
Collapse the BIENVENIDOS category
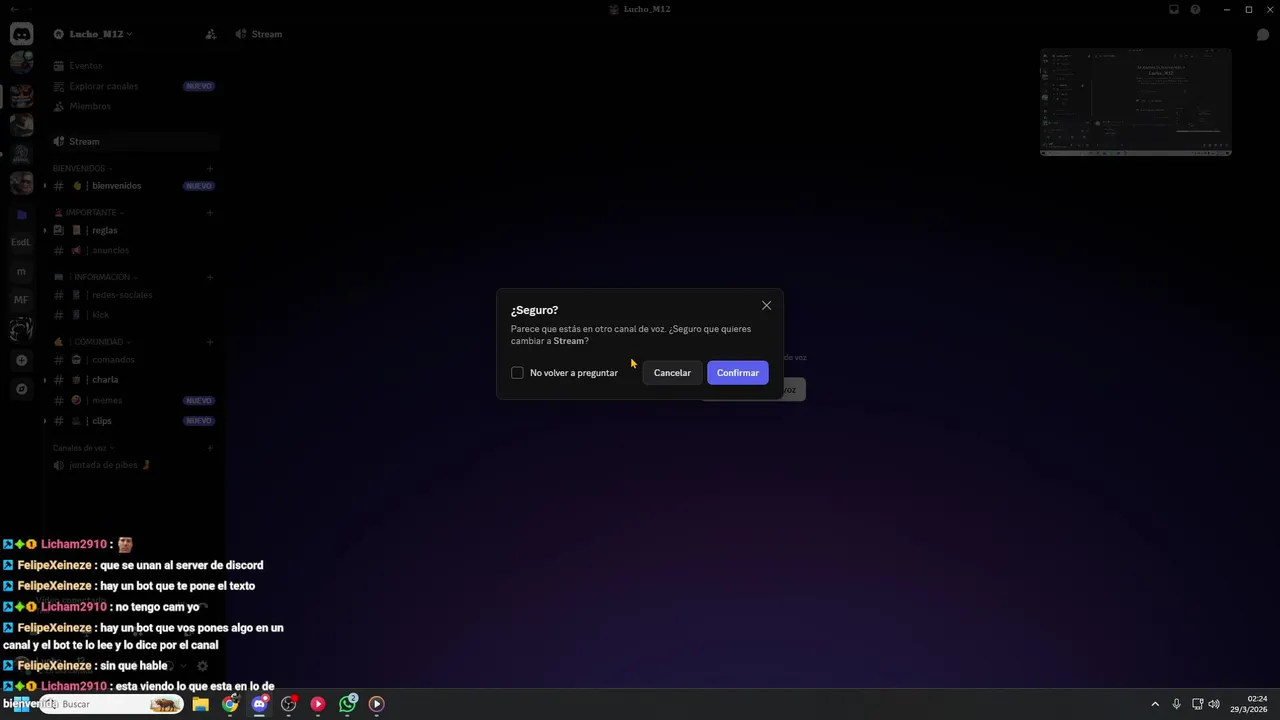click(x=83, y=168)
